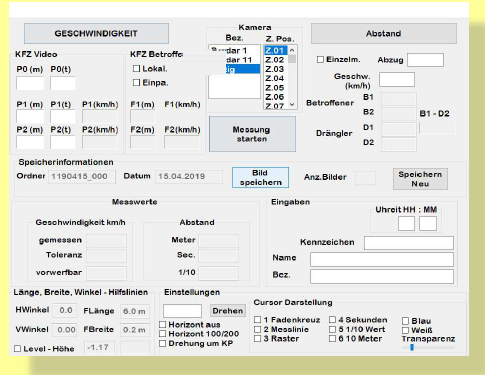Select Z.02 in the Z. Pos. list
Screen dimensions: 485x375
pyautogui.click(x=275, y=60)
